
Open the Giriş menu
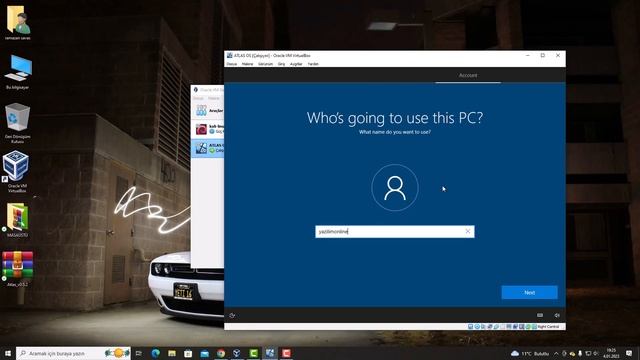[281, 64]
